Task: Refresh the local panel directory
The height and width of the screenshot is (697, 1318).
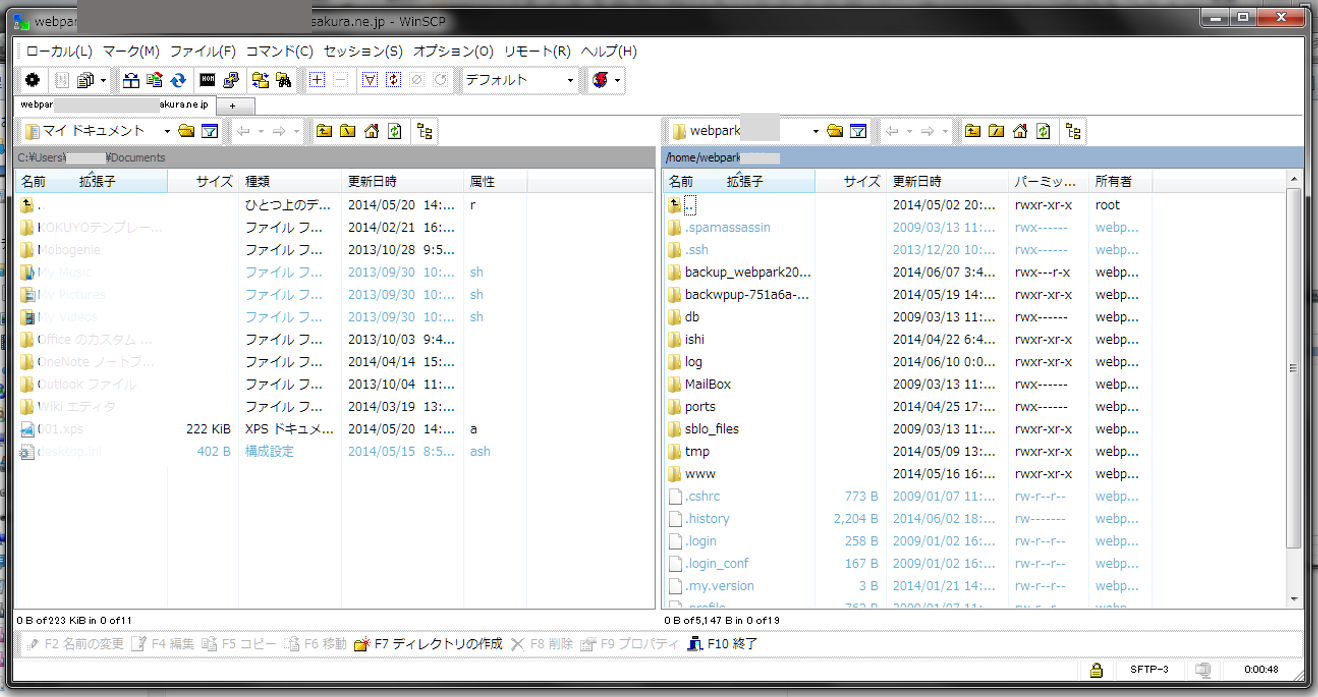Action: pos(396,131)
